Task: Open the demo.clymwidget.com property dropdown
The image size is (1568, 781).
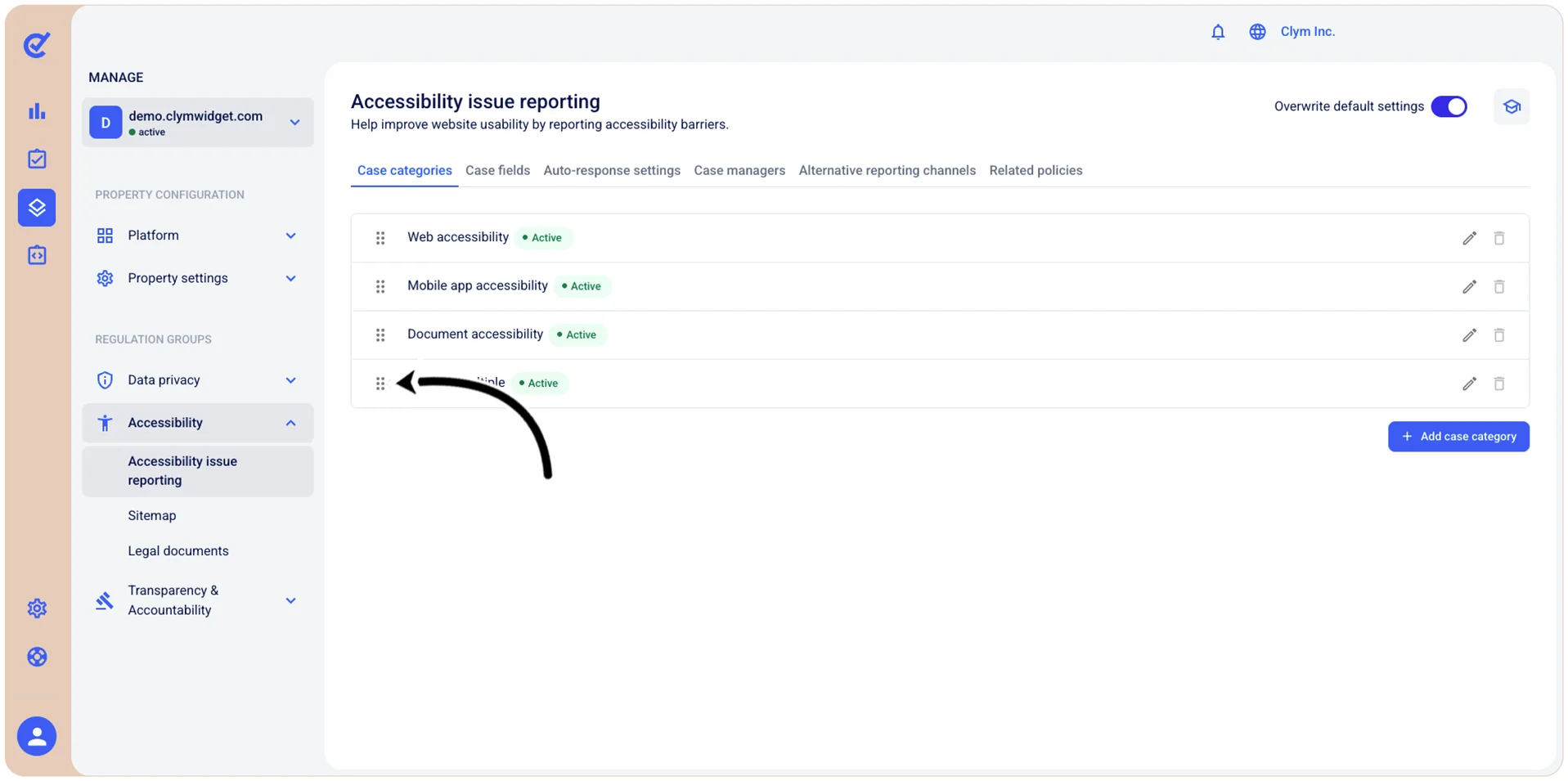Action: click(198, 123)
